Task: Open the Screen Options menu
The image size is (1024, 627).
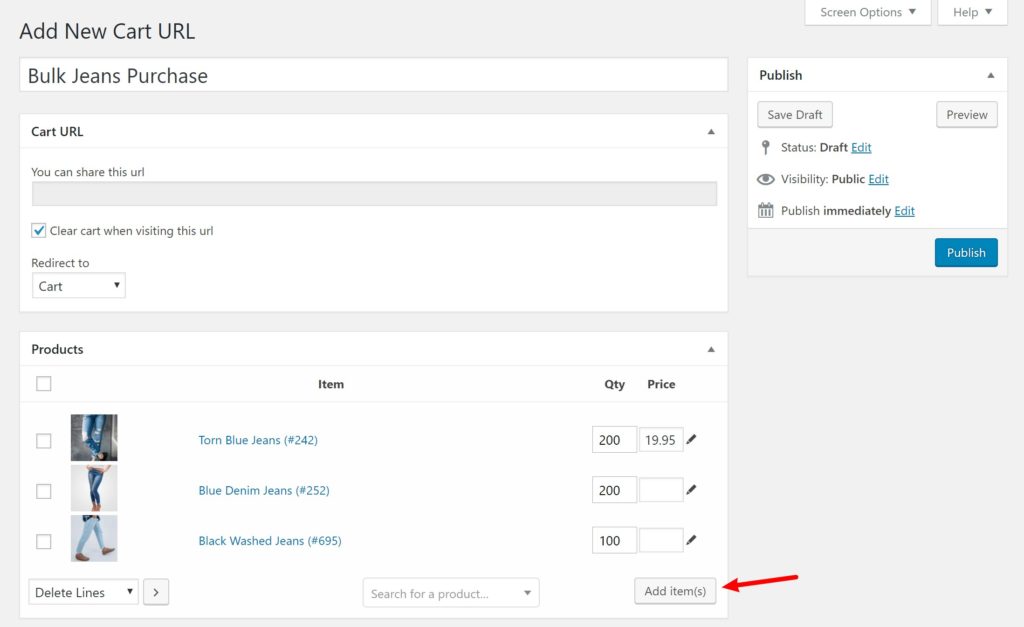Action: pos(866,12)
